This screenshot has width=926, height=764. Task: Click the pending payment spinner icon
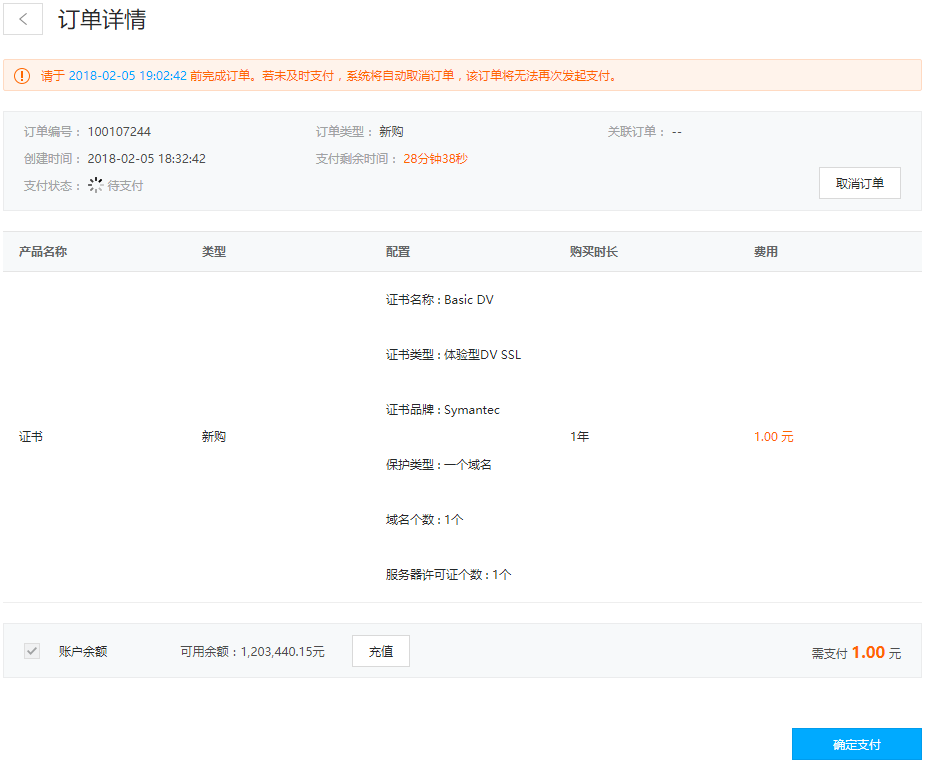coord(96,185)
